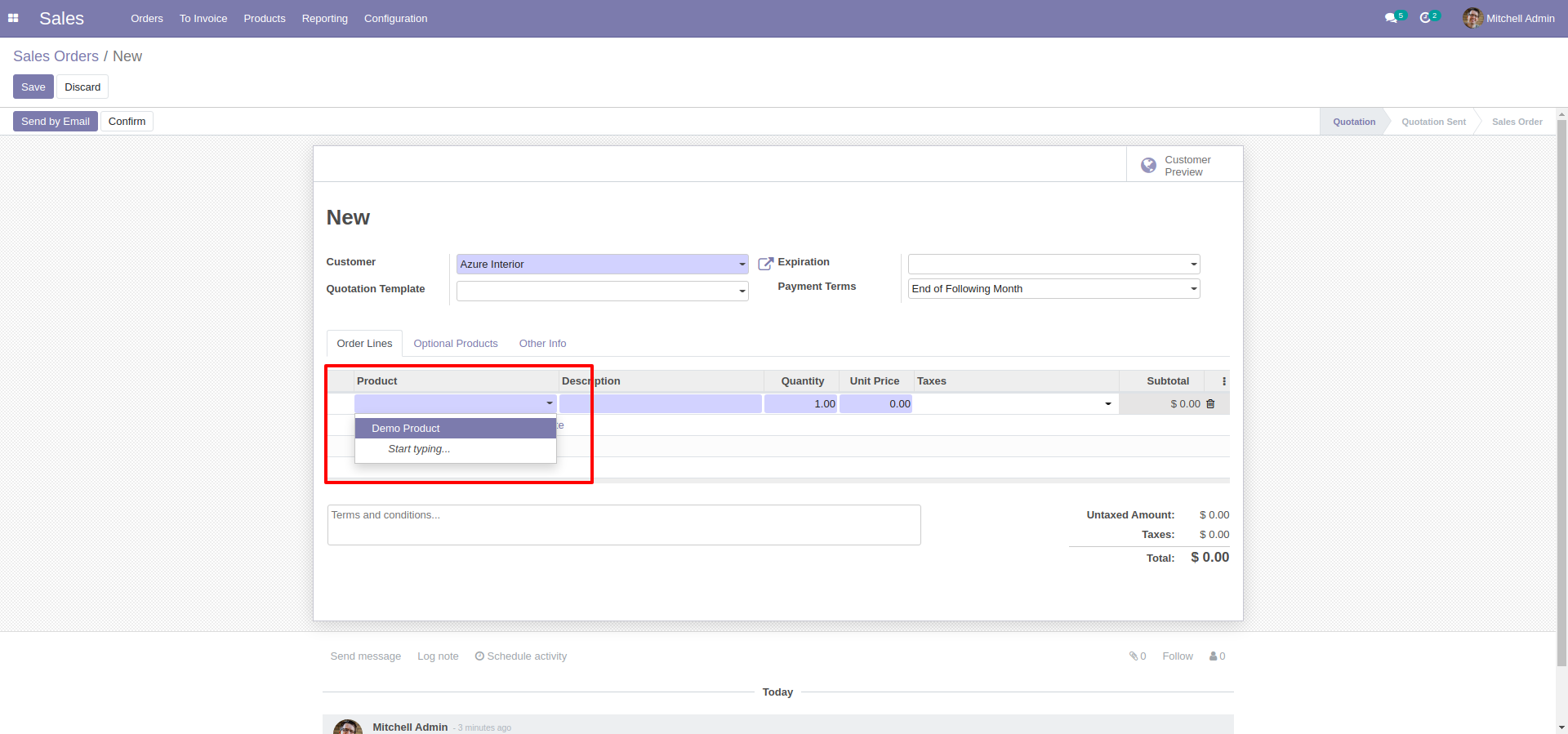Open the To Invoice menu
1568x734 pixels.
coord(203,18)
